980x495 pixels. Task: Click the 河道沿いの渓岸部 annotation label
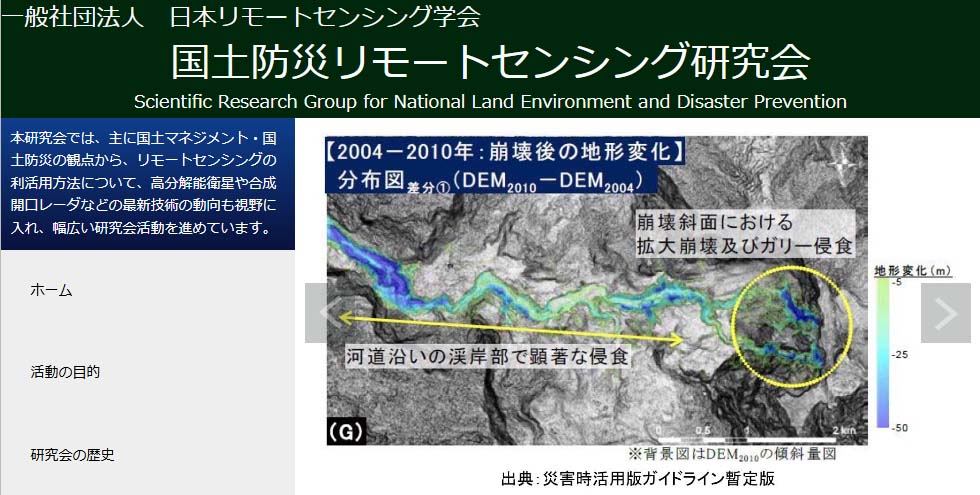pos(487,356)
